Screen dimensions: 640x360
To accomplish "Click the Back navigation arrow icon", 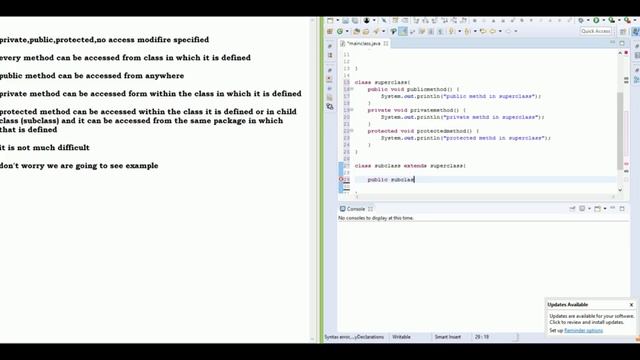I will click(x=493, y=31).
